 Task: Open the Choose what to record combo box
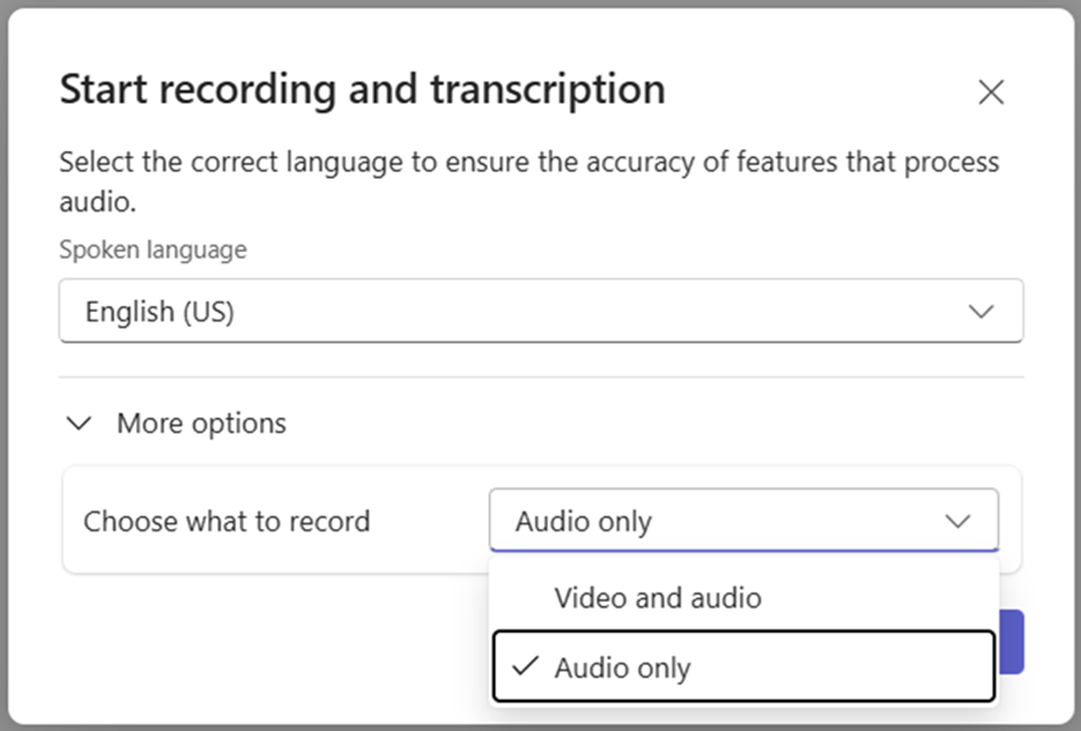tap(742, 521)
